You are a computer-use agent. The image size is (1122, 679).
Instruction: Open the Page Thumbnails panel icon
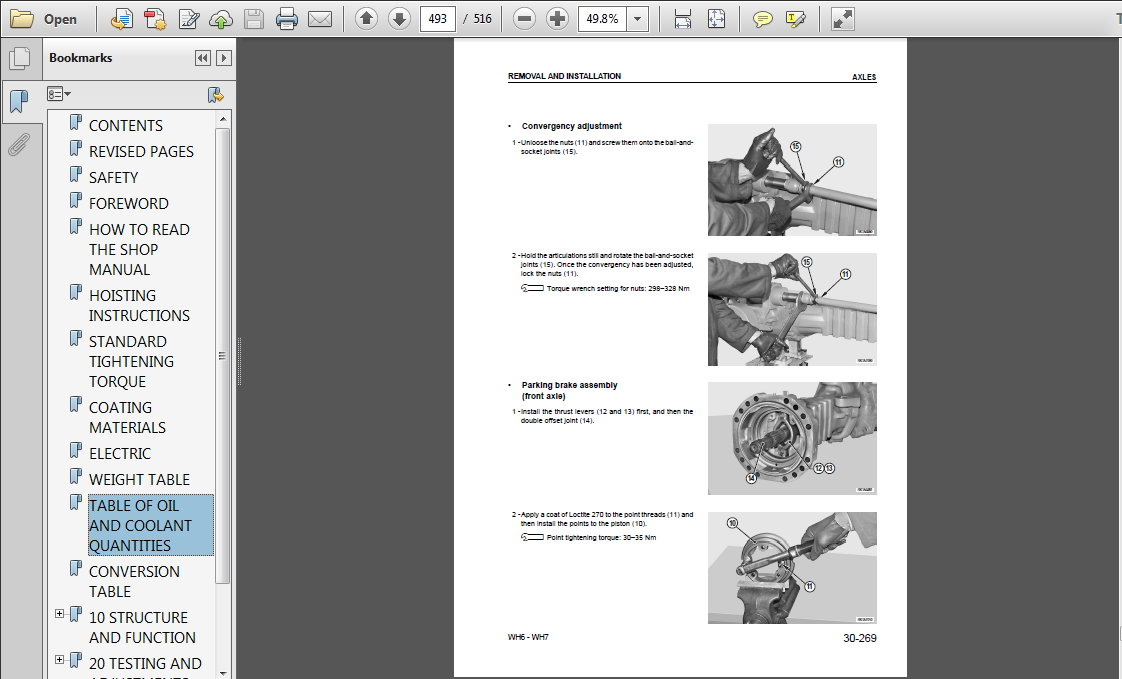(19, 59)
